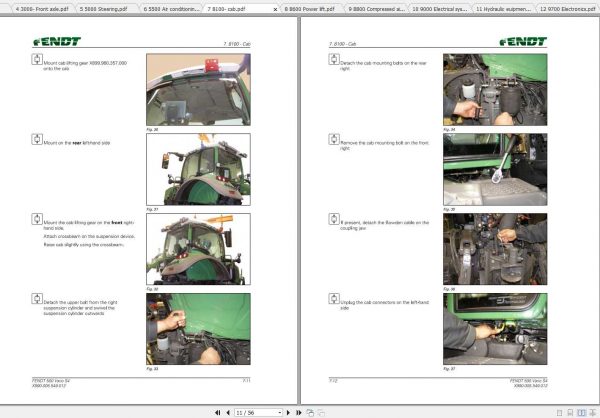This screenshot has width=600, height=418.
Task: Click the cab connectors left-hand side photo
Action: [495, 329]
